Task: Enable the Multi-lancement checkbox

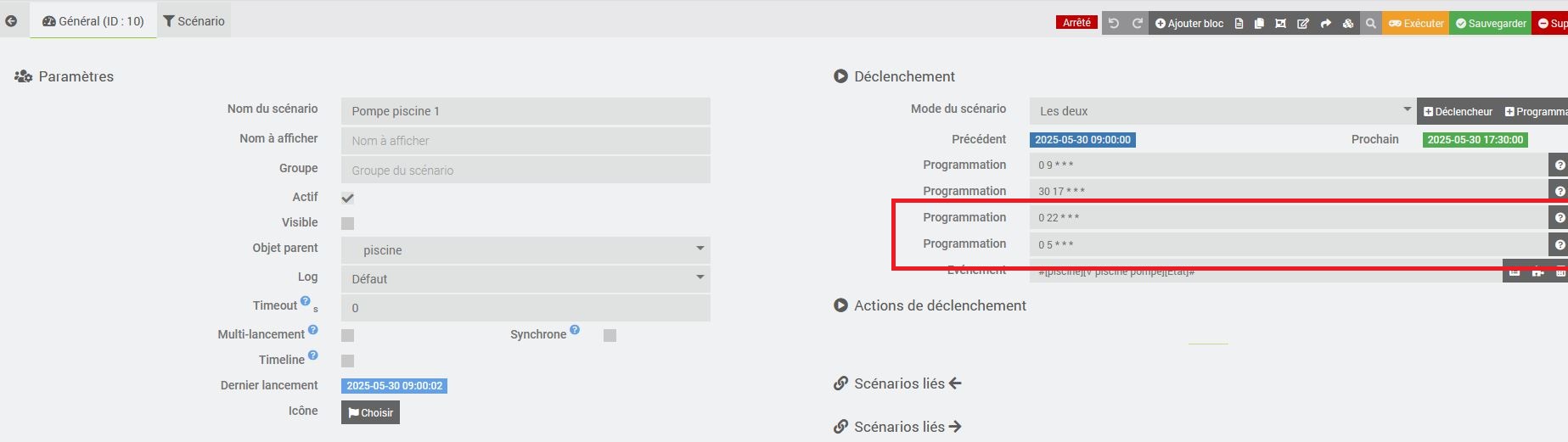Action: (347, 335)
